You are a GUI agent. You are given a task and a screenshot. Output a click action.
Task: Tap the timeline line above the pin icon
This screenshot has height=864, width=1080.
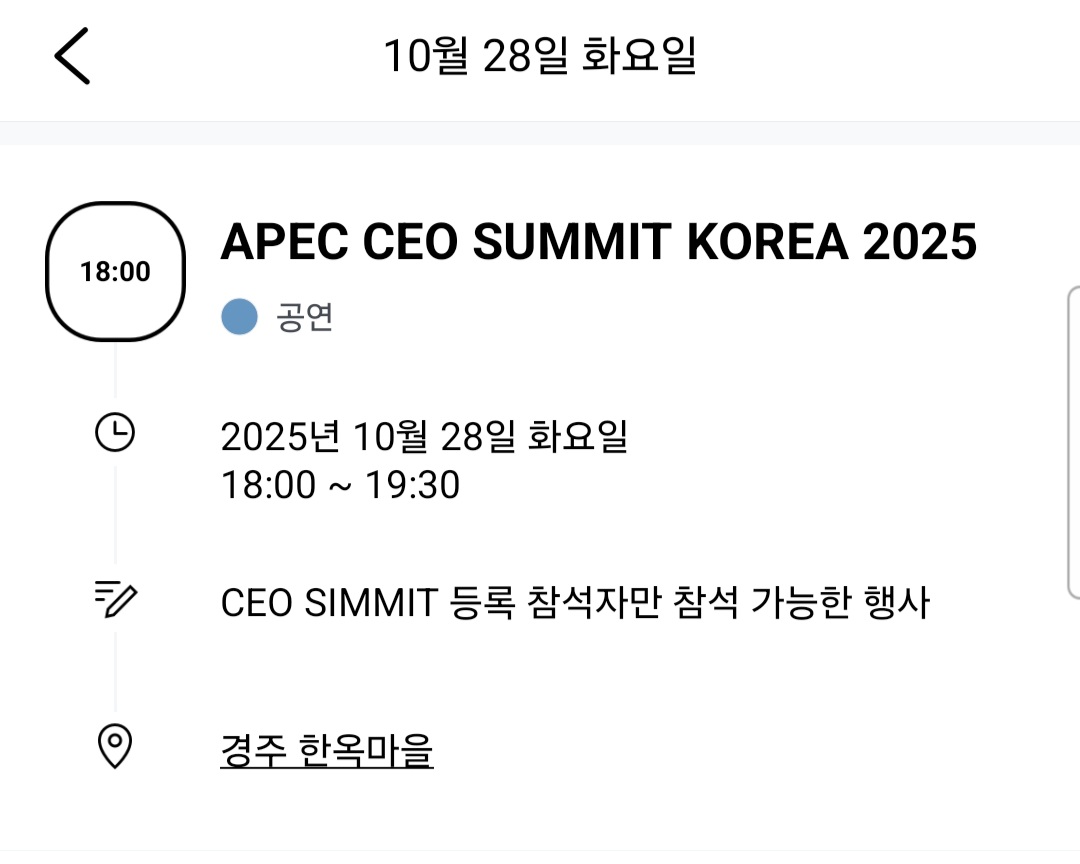pos(115,670)
